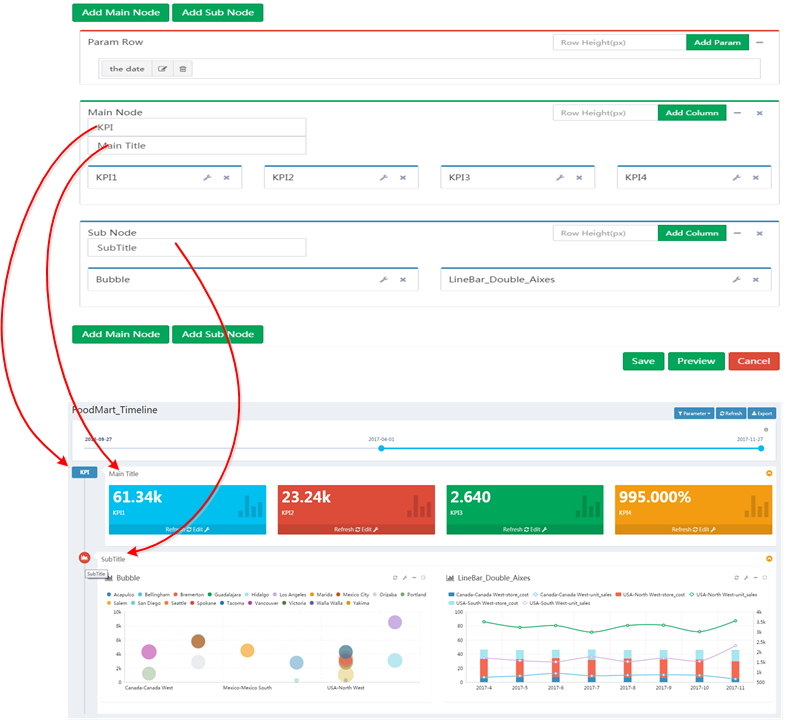This screenshot has width=787, height=720.
Task: Edit the Bubble chart widget
Action: (x=405, y=578)
